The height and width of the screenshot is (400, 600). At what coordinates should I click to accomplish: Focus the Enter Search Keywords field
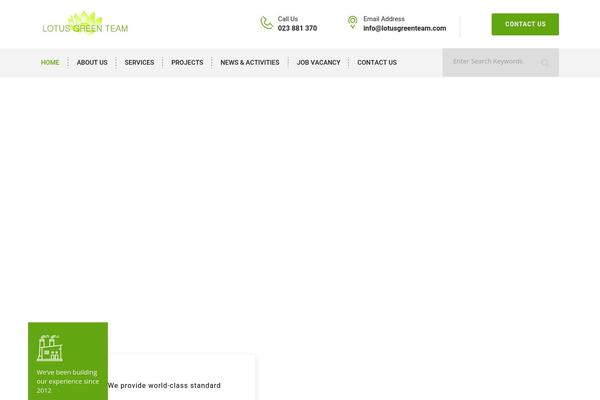pyautogui.click(x=501, y=62)
